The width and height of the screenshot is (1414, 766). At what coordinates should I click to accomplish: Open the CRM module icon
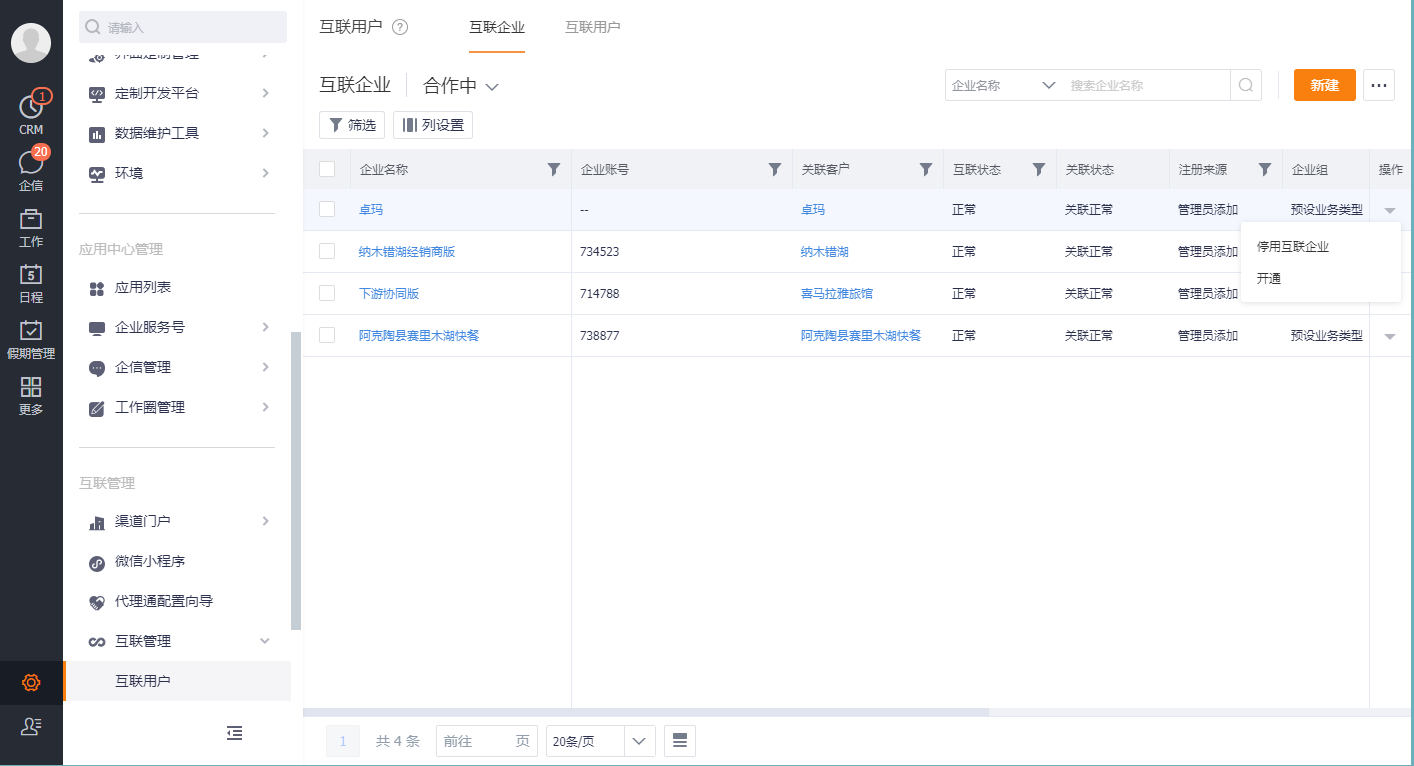click(x=31, y=106)
